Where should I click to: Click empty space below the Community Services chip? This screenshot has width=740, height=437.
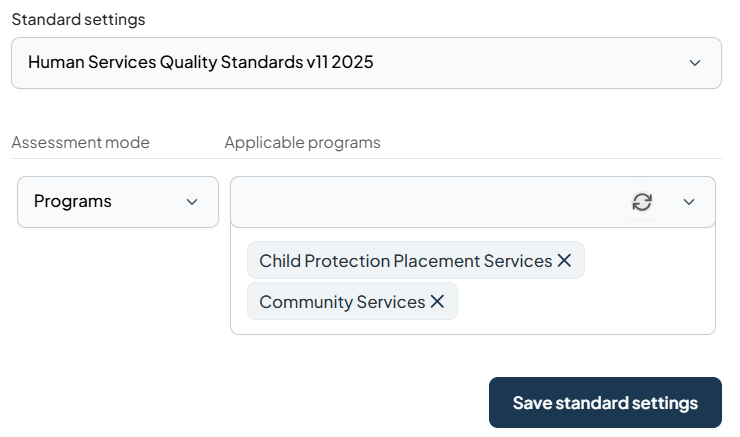[352, 327]
